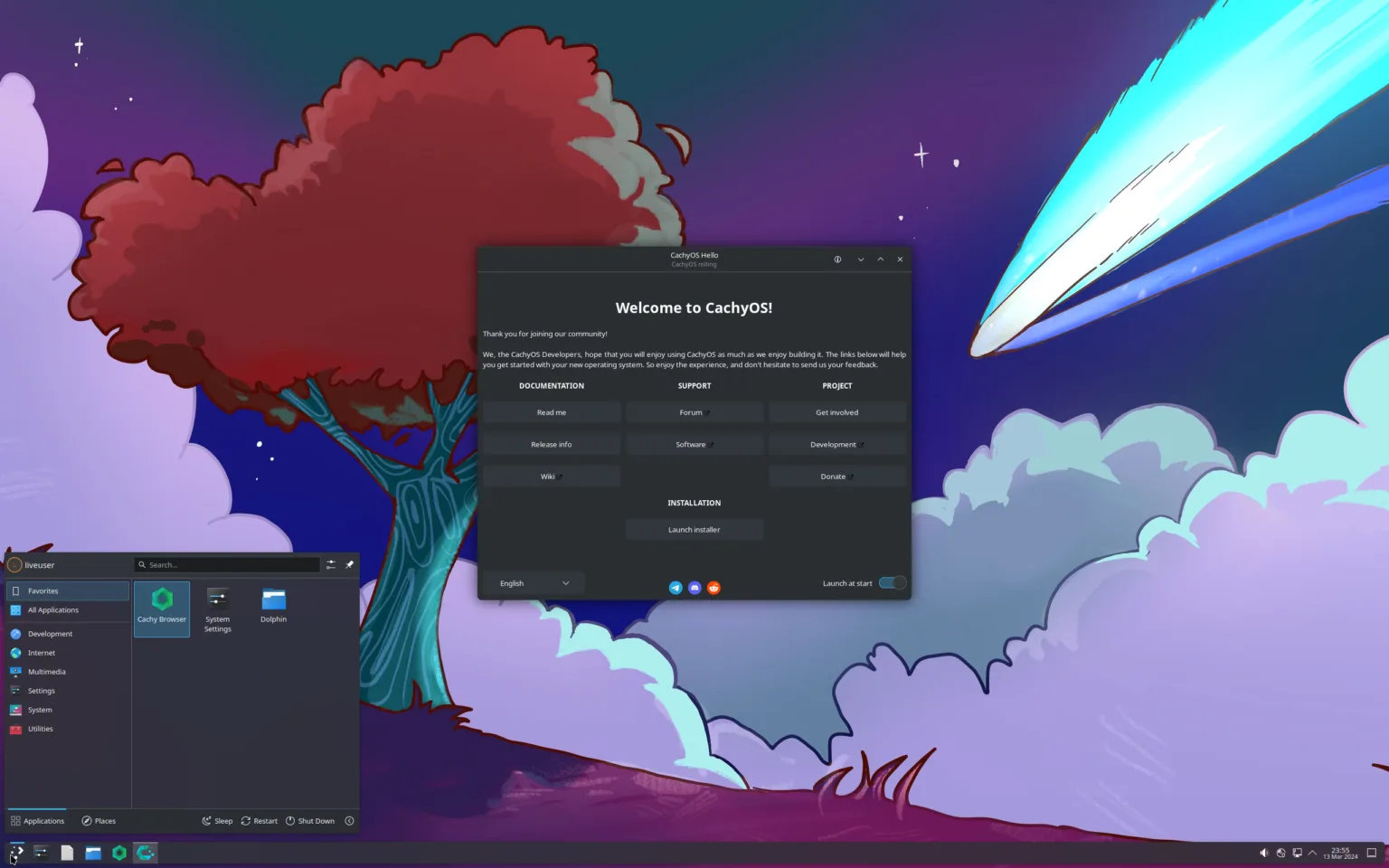Open the Reddit community icon in CachyOS Hello
Viewport: 1389px width, 868px height.
click(713, 588)
